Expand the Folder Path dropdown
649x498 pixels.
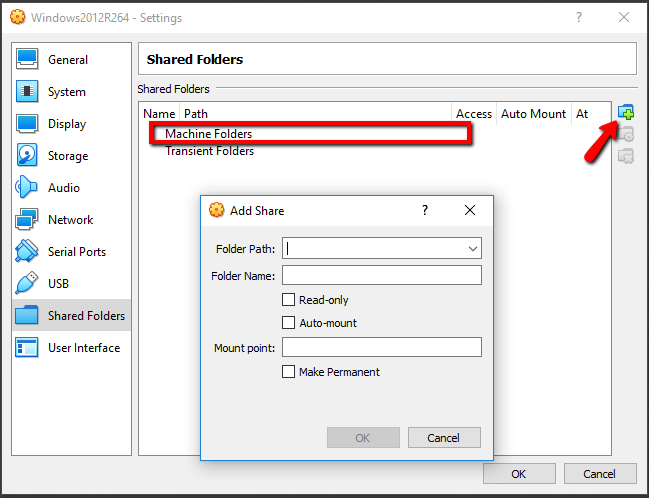473,248
